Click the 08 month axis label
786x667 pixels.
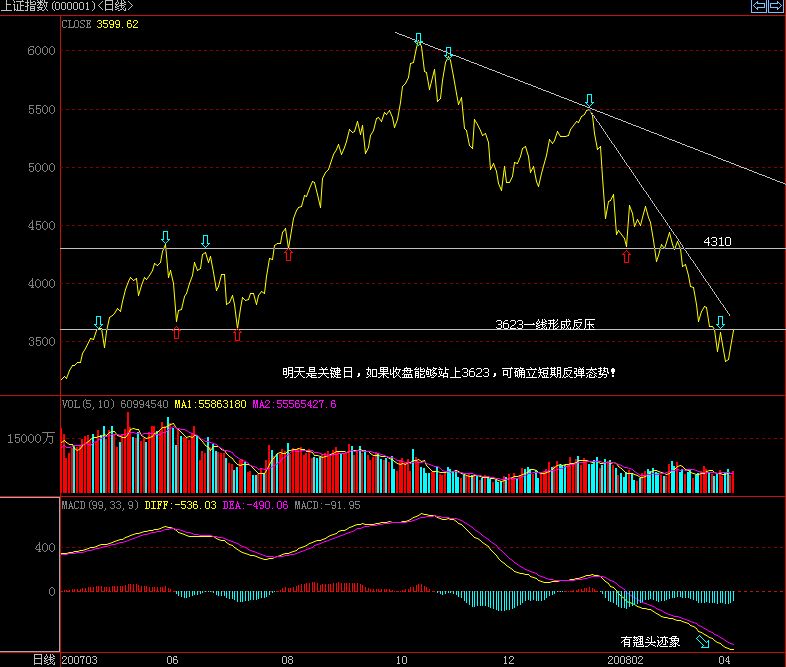[287, 660]
